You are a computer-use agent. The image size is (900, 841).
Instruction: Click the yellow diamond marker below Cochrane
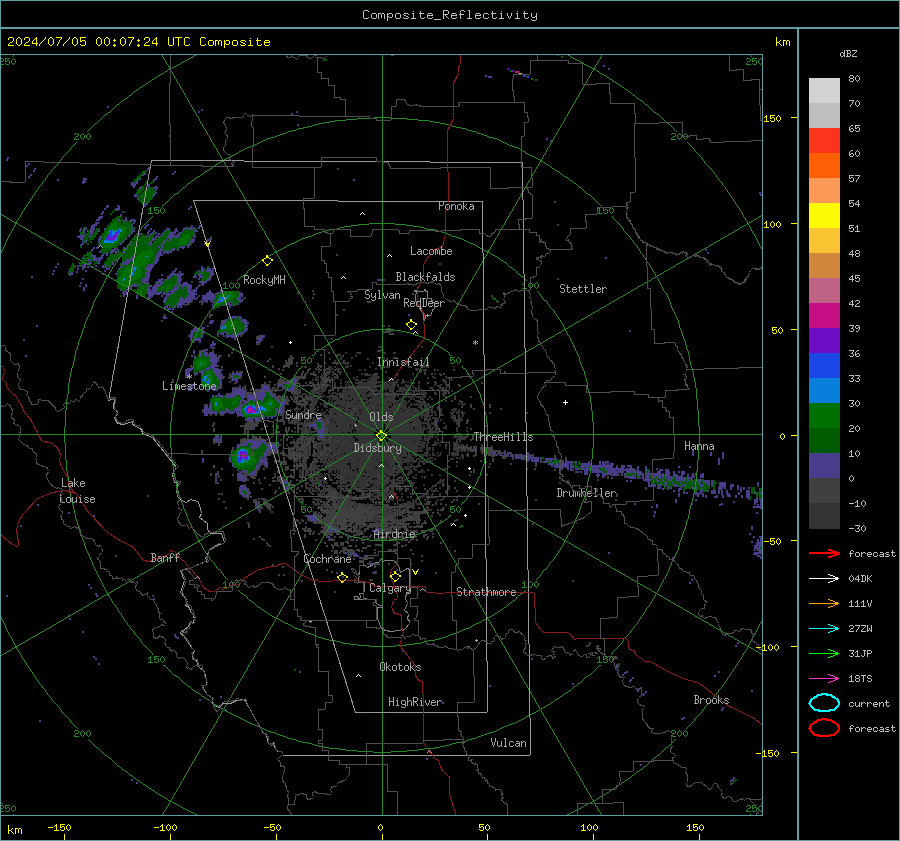[x=342, y=577]
